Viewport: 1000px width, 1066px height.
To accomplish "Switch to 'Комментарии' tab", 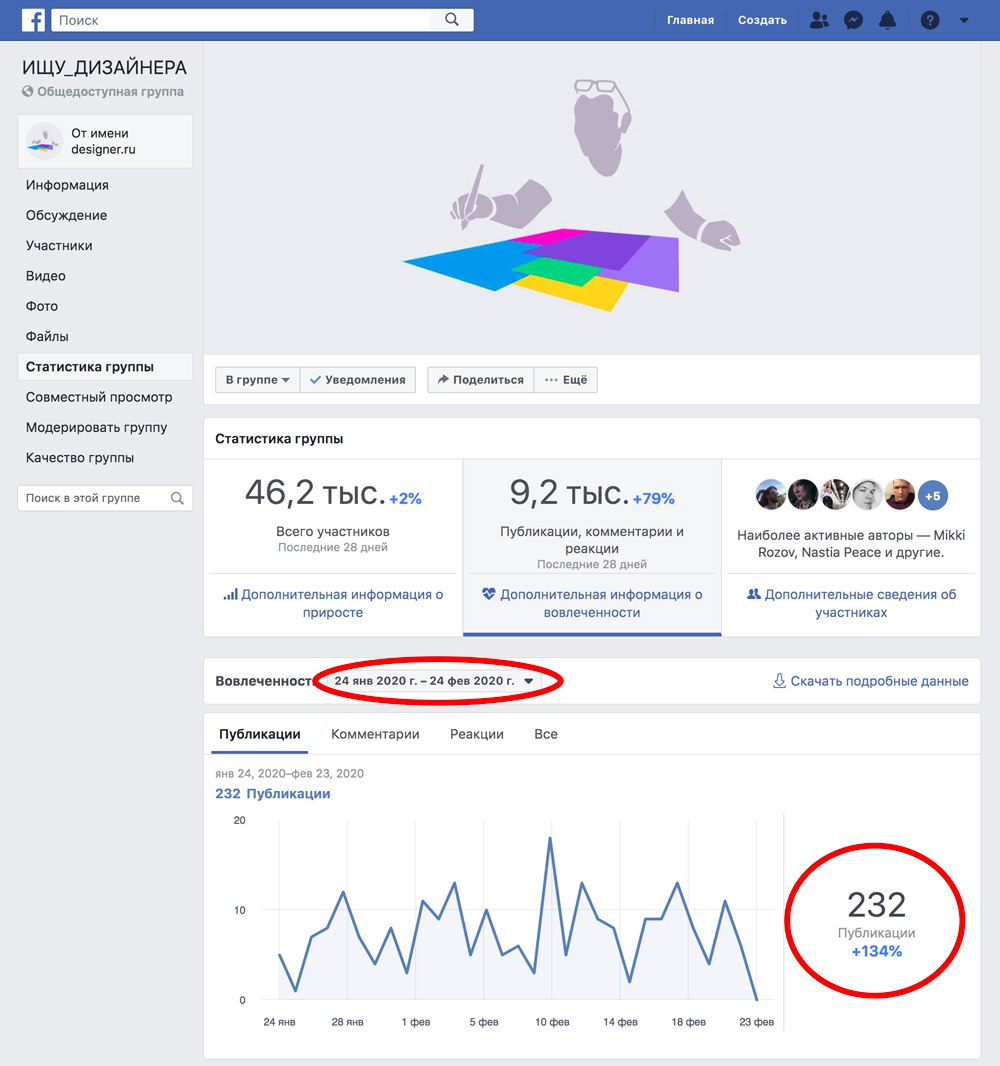I will coord(375,734).
